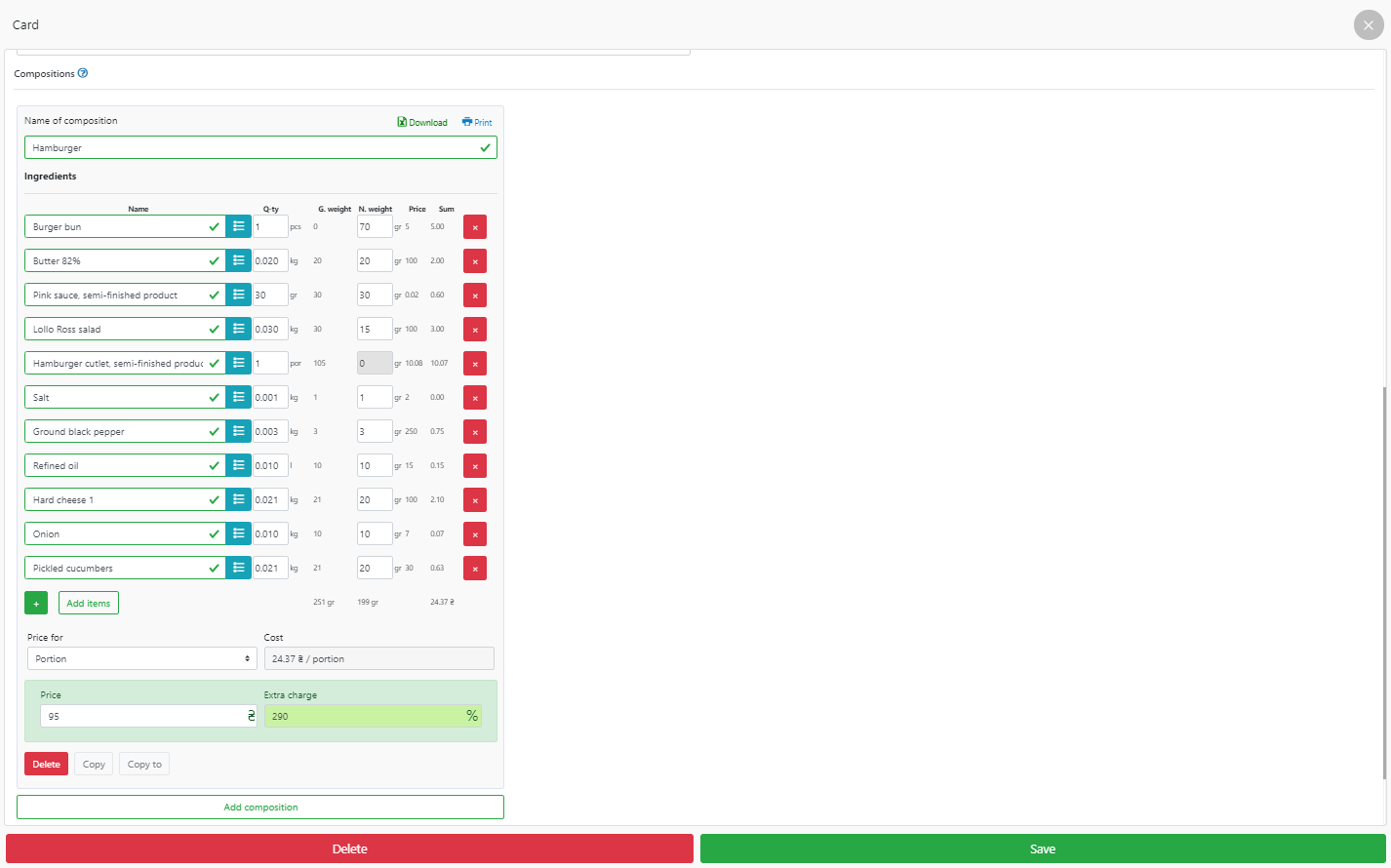The height and width of the screenshot is (868, 1391).
Task: Remove the Hard cheese 1 row
Action: (475, 500)
